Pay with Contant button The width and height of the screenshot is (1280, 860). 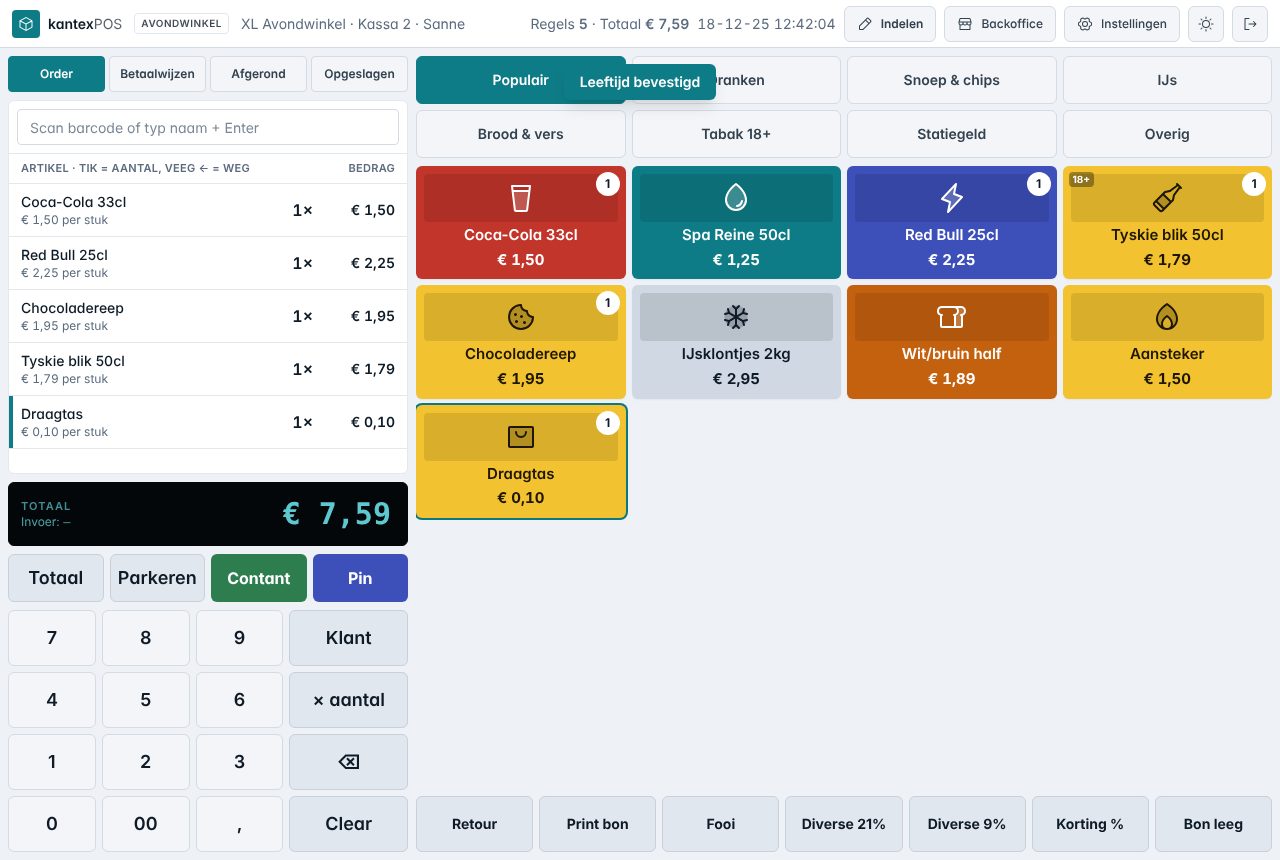pyautogui.click(x=259, y=578)
